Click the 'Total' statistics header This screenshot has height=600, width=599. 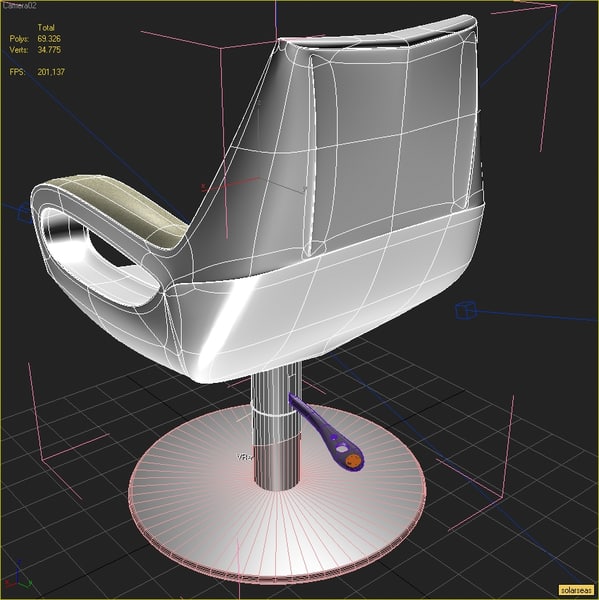pos(46,28)
